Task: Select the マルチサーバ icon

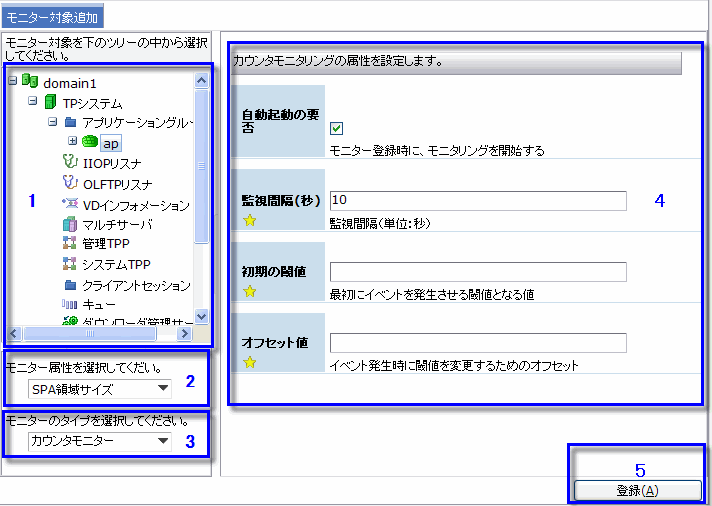Action: coord(70,224)
